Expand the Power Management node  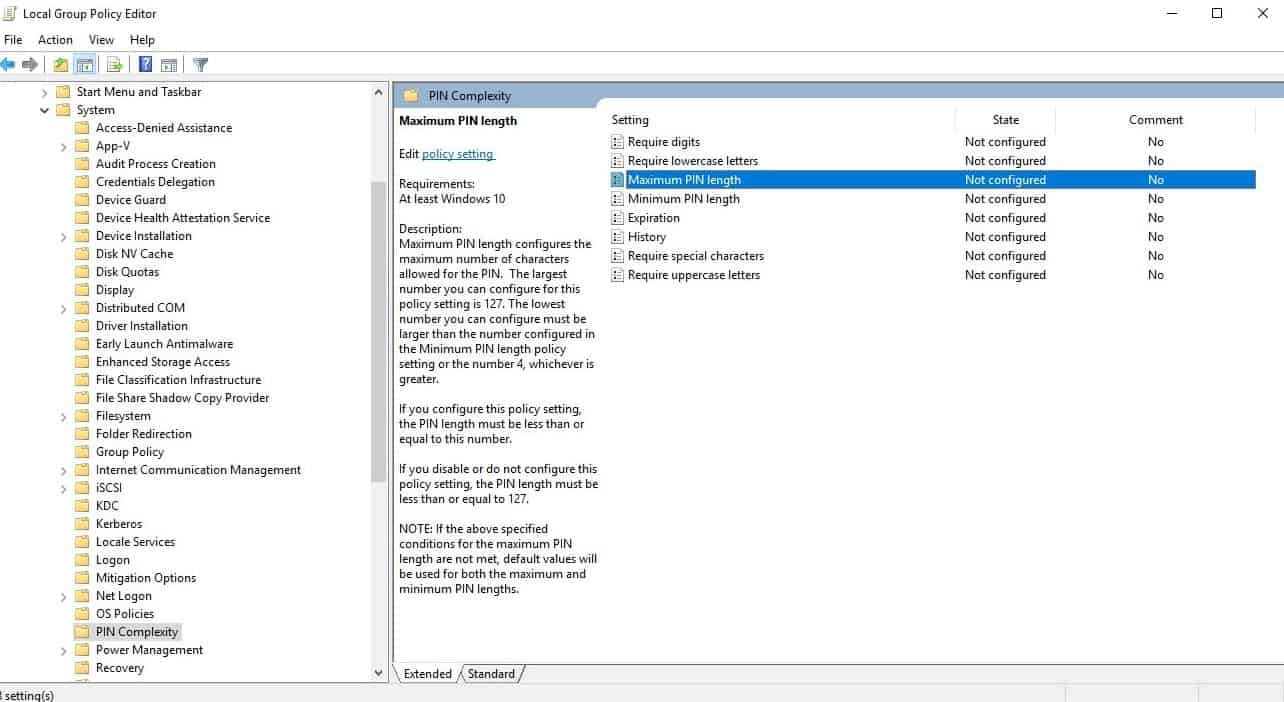tap(64, 650)
